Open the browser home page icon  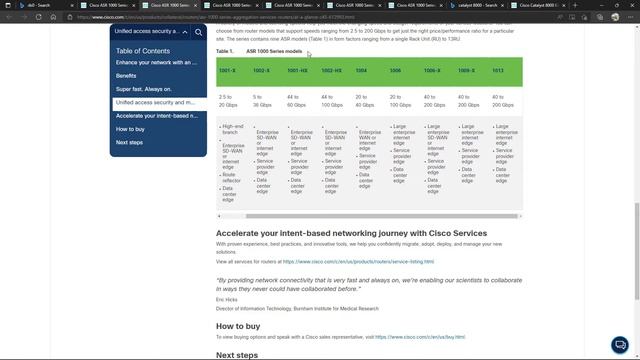tap(53, 17)
